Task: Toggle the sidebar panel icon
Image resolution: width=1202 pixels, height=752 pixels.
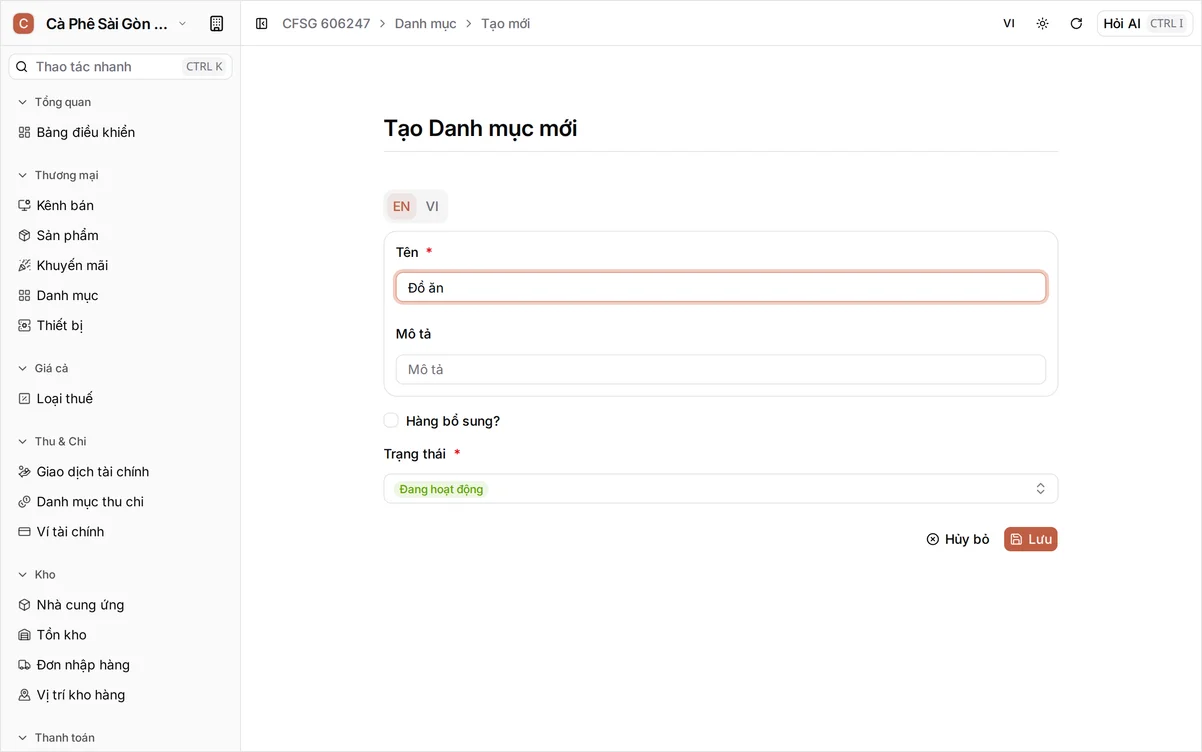Action: 262,23
